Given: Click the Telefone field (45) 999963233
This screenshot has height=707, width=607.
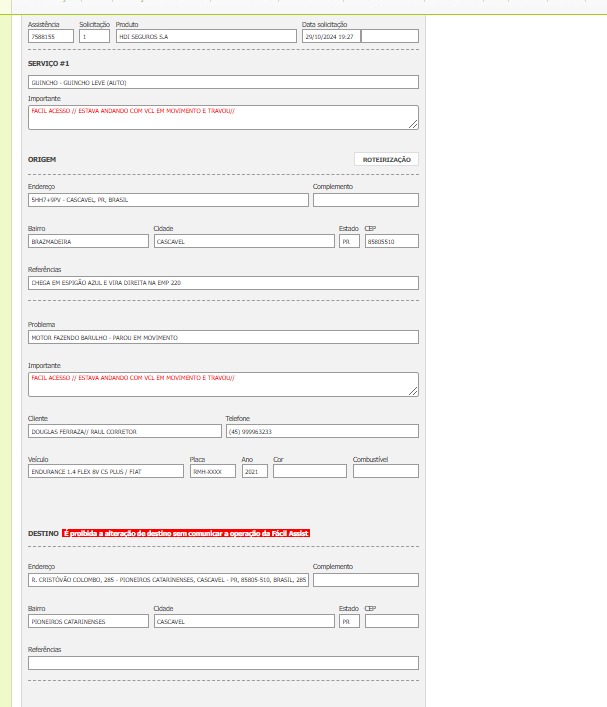Looking at the screenshot, I should (x=322, y=431).
